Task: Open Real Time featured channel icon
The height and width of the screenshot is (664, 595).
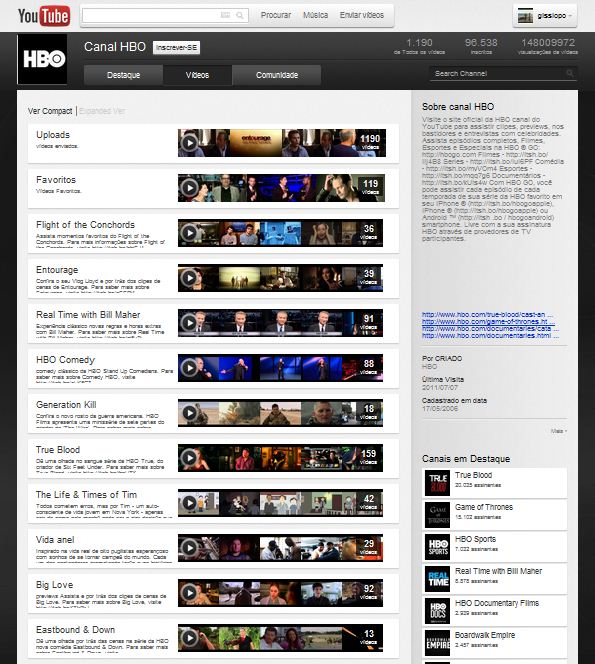Action: tap(437, 578)
